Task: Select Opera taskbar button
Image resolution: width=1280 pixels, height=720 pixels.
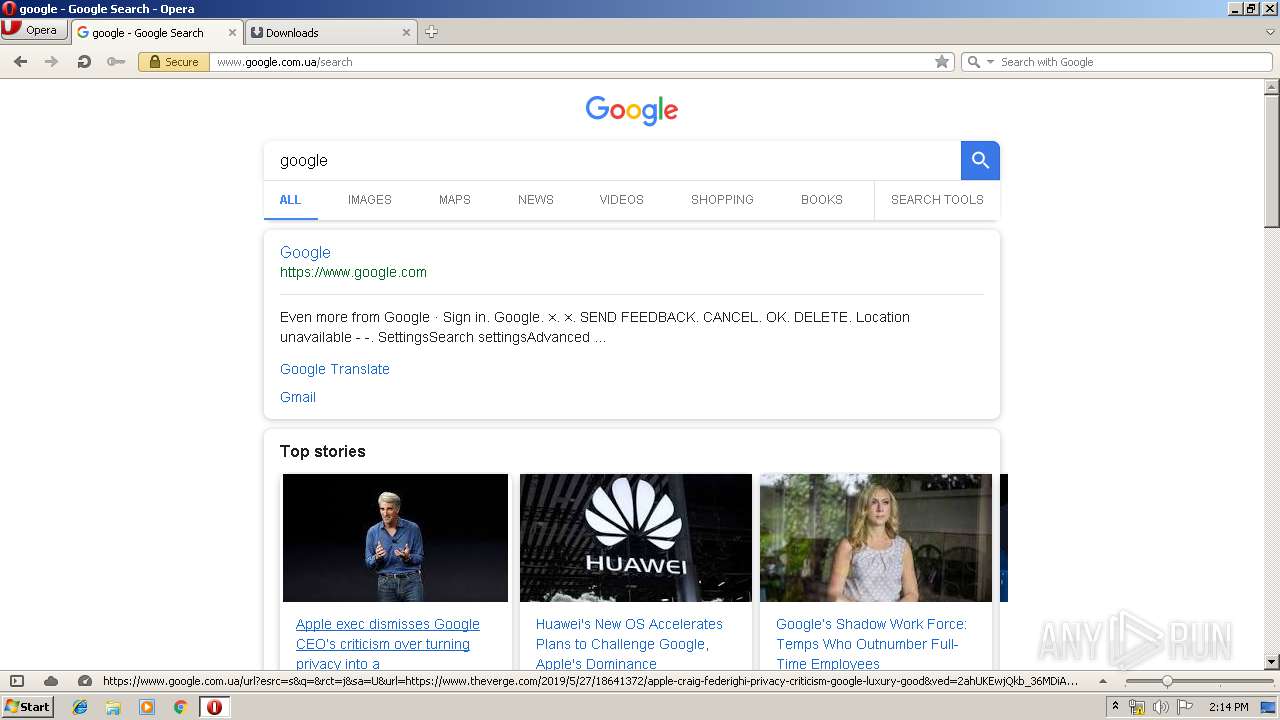Action: pos(214,707)
